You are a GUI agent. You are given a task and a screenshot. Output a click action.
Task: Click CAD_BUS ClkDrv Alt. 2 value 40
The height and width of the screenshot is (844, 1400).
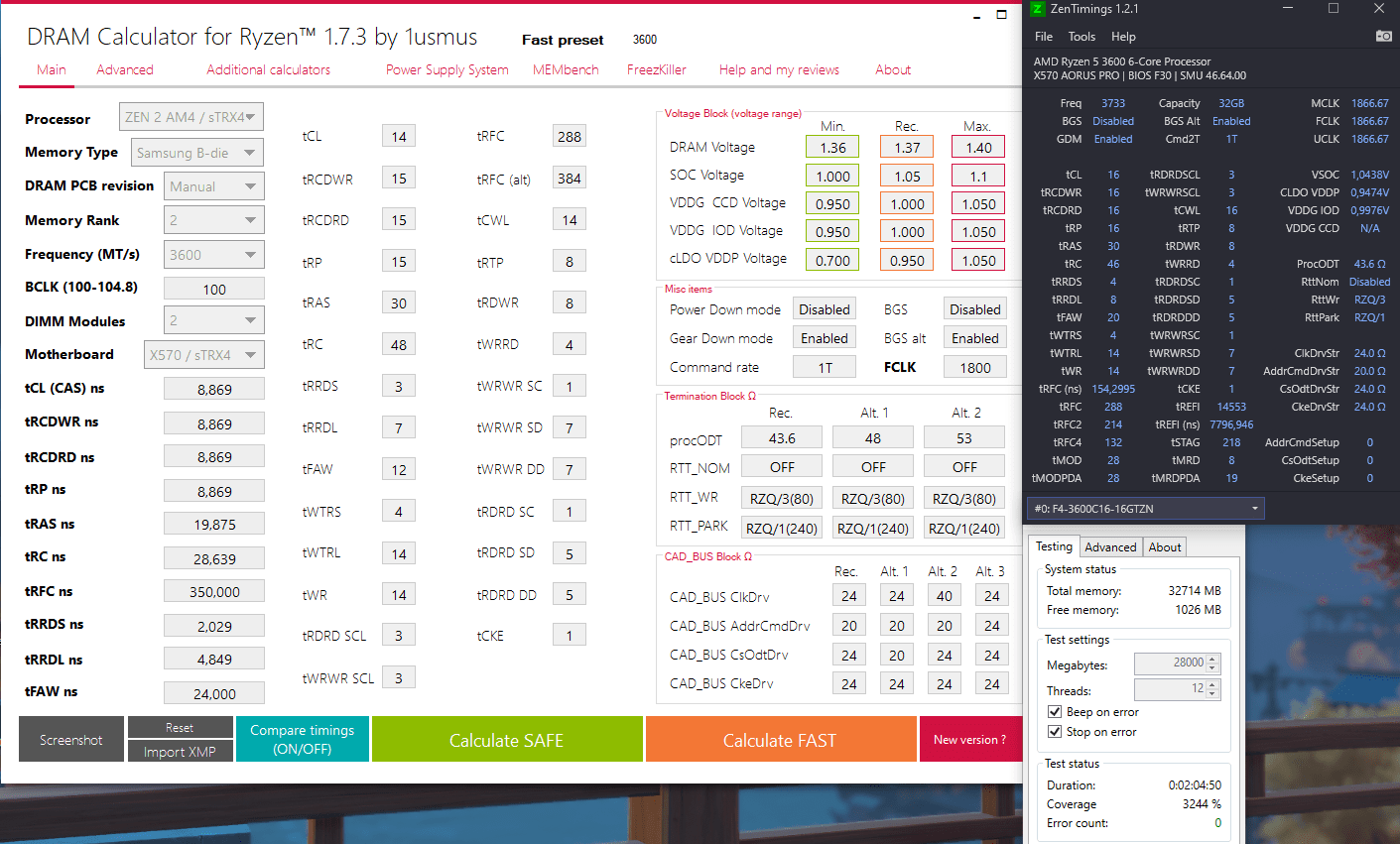[x=945, y=596]
